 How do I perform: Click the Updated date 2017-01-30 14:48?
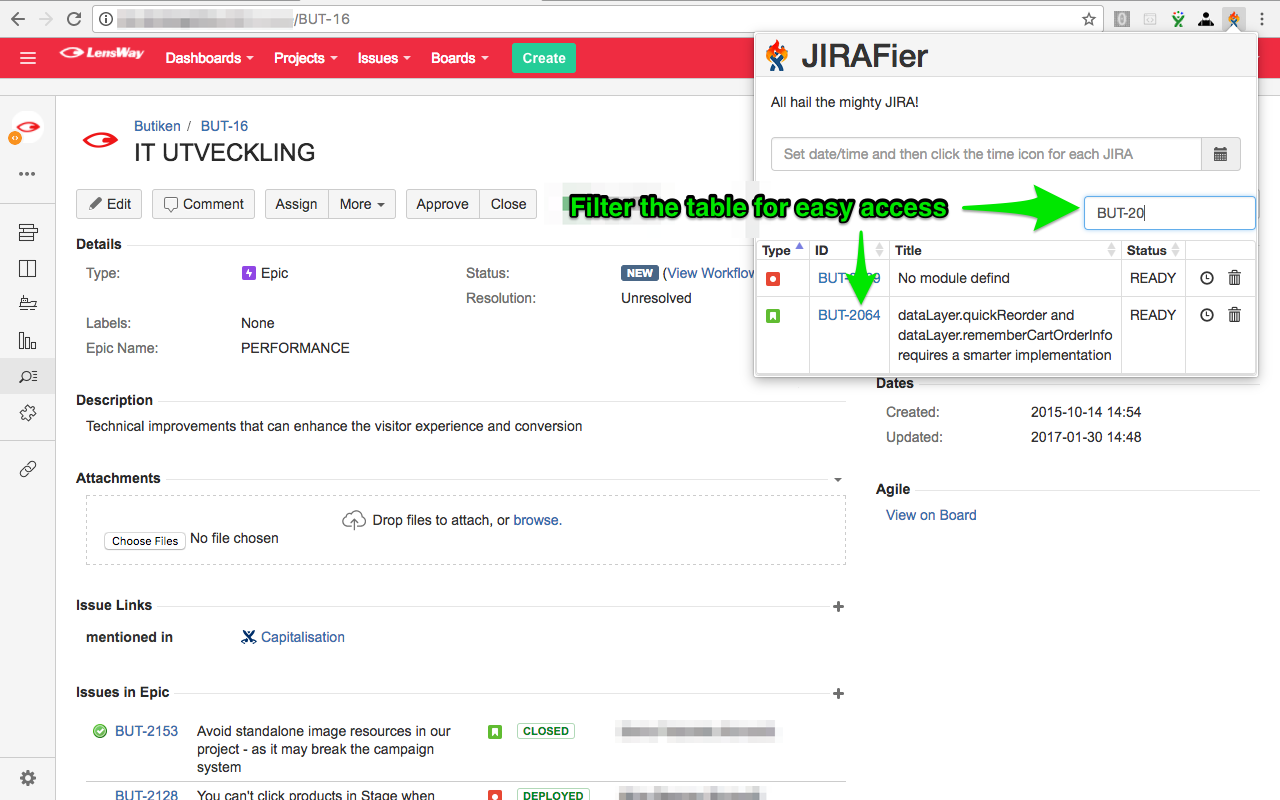pyautogui.click(x=1086, y=437)
